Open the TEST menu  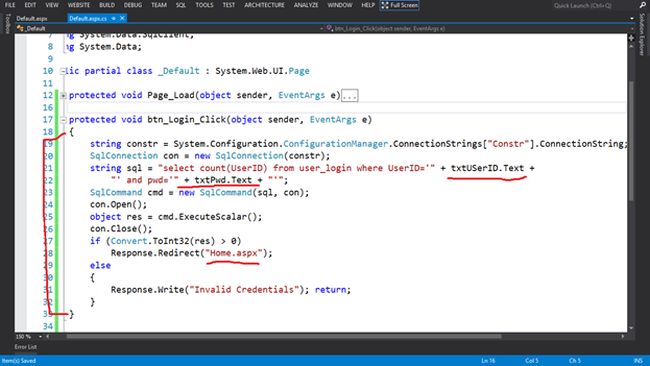(x=229, y=5)
